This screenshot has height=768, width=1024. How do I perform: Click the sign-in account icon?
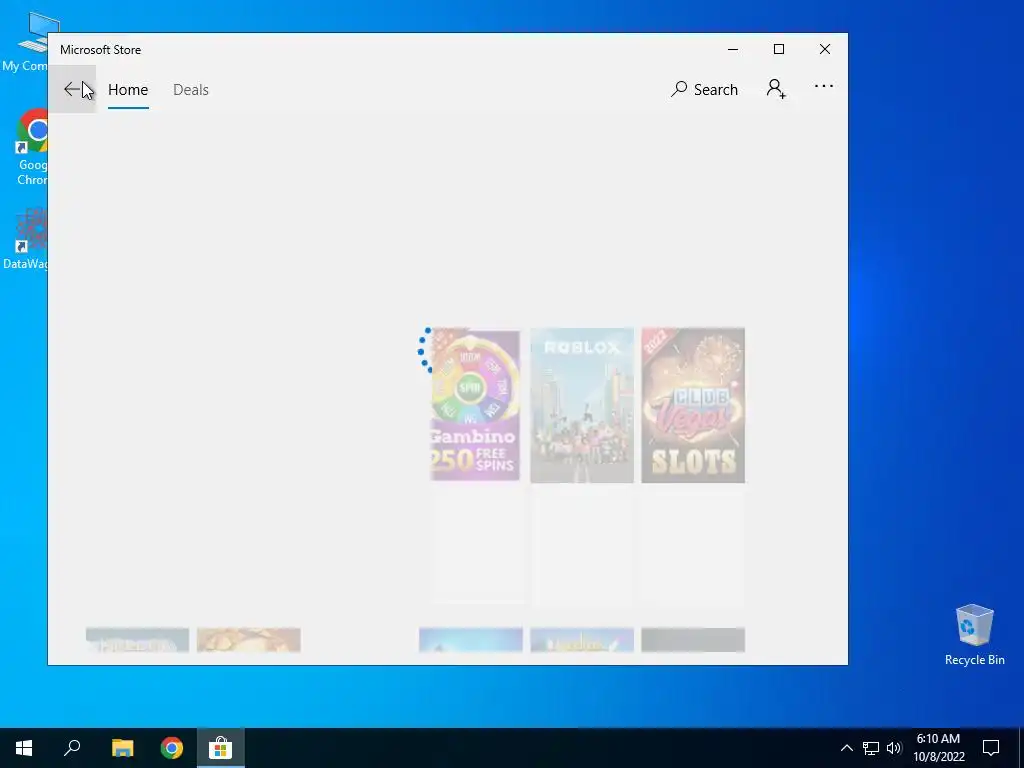[x=776, y=89]
